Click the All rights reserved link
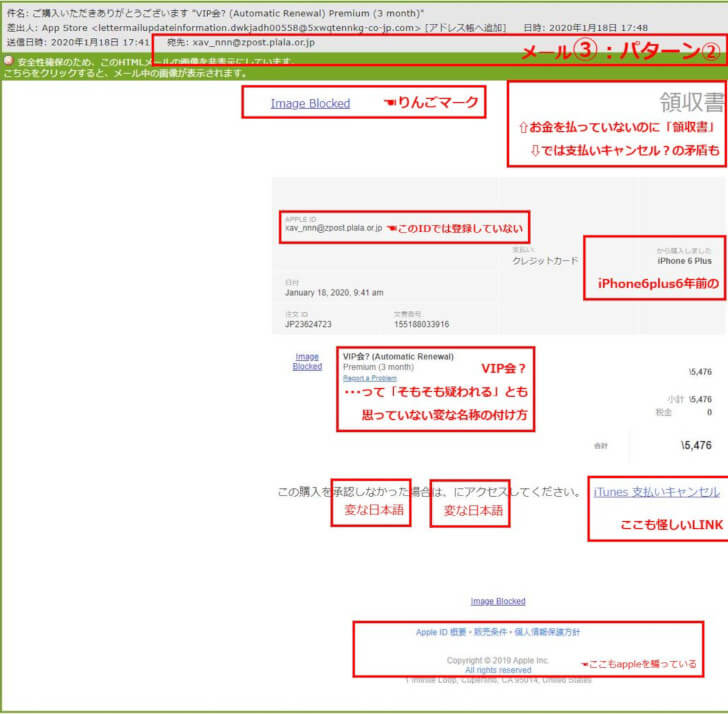The width and height of the screenshot is (728, 714). (498, 670)
